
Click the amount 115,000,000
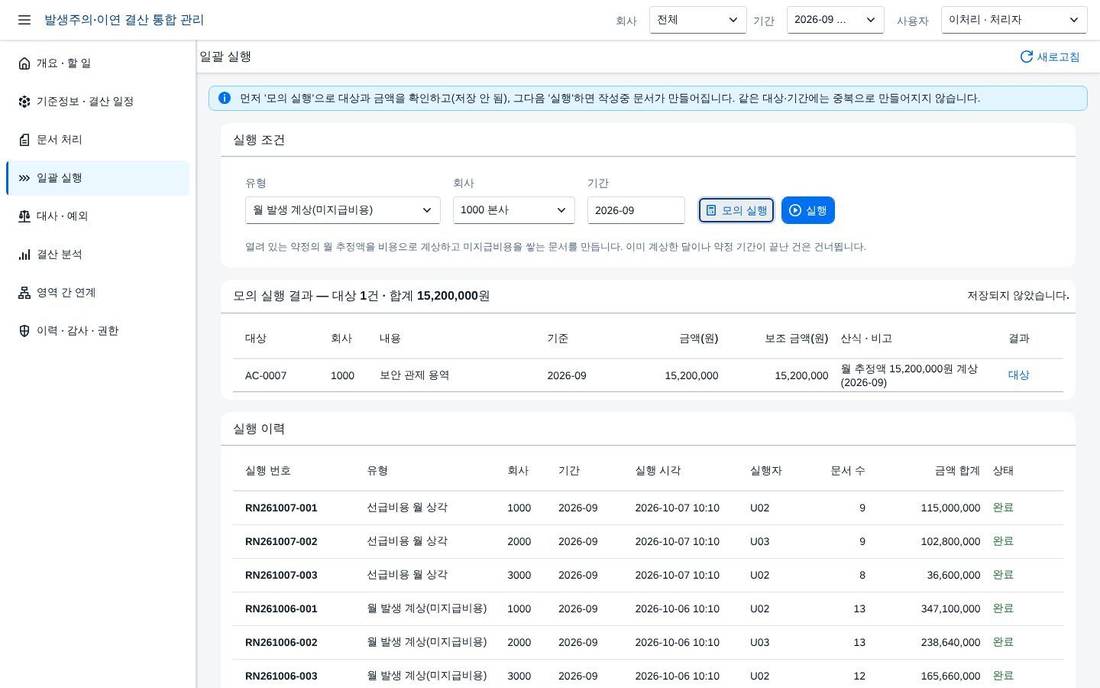coord(951,508)
